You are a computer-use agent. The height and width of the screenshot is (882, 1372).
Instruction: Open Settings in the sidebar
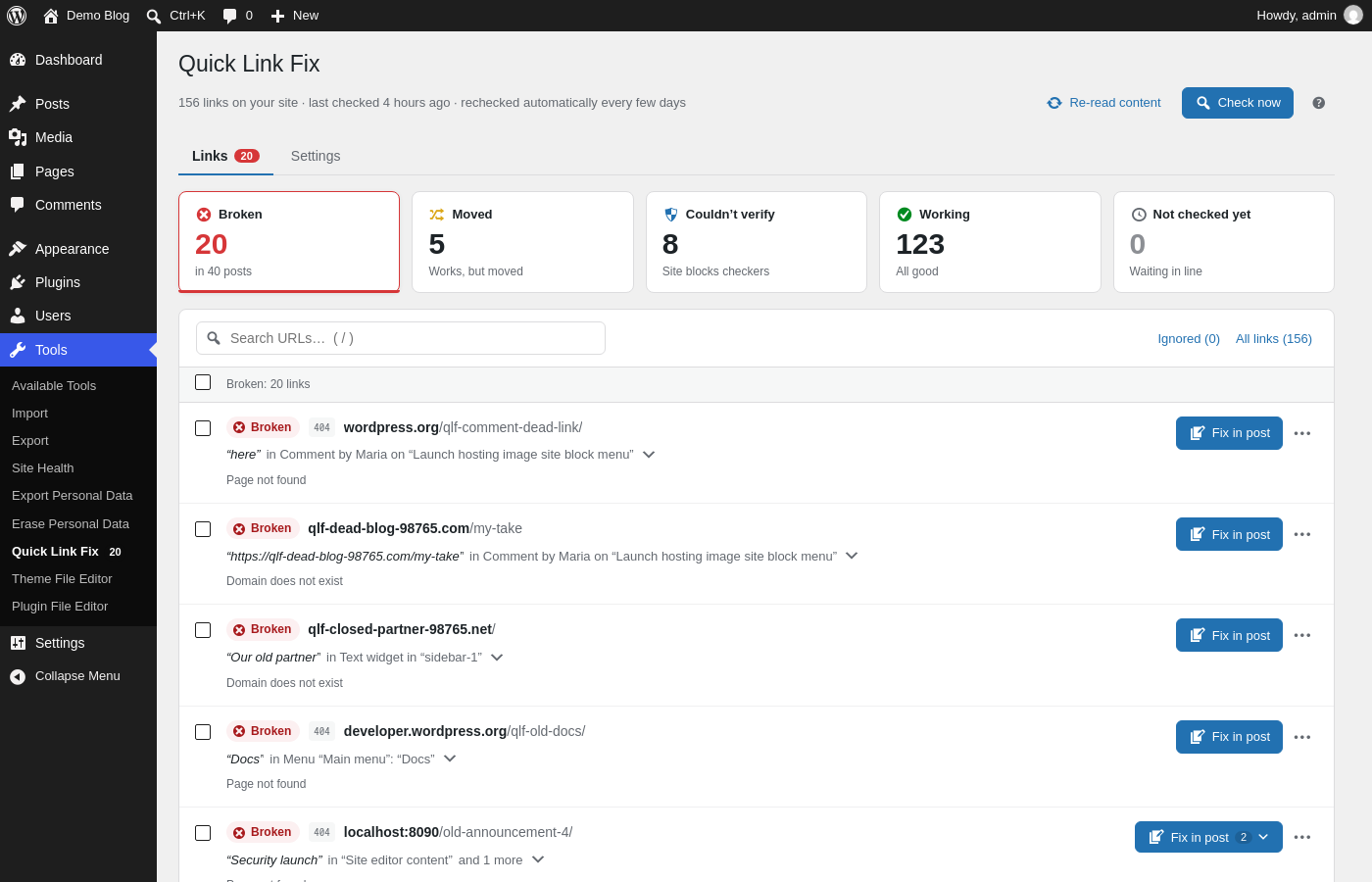[78, 643]
